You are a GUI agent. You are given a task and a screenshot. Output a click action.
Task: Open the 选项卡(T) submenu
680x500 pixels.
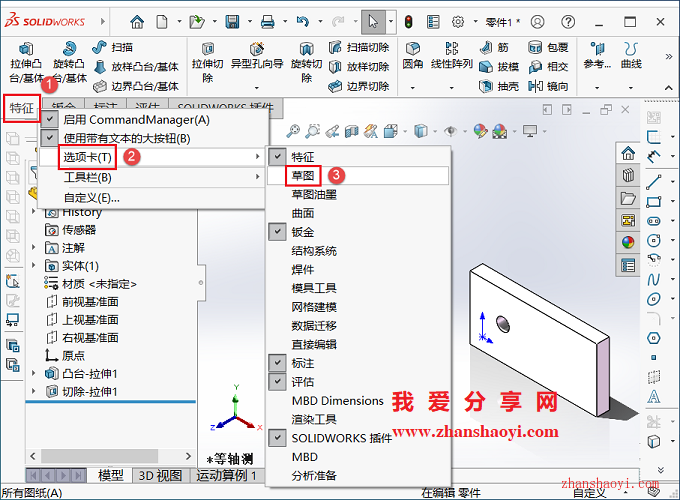click(152, 157)
